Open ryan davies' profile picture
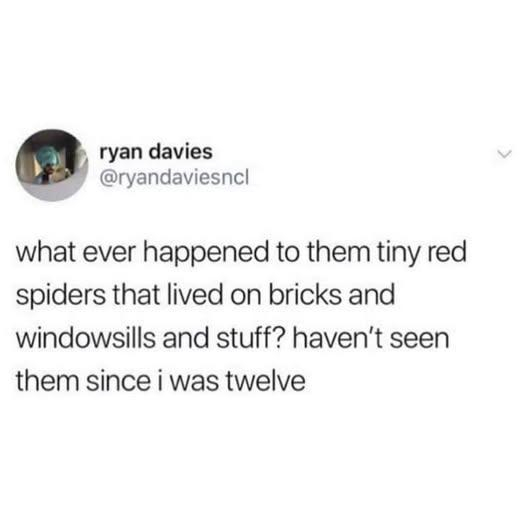Viewport: 526px width, 526px height. (52, 165)
